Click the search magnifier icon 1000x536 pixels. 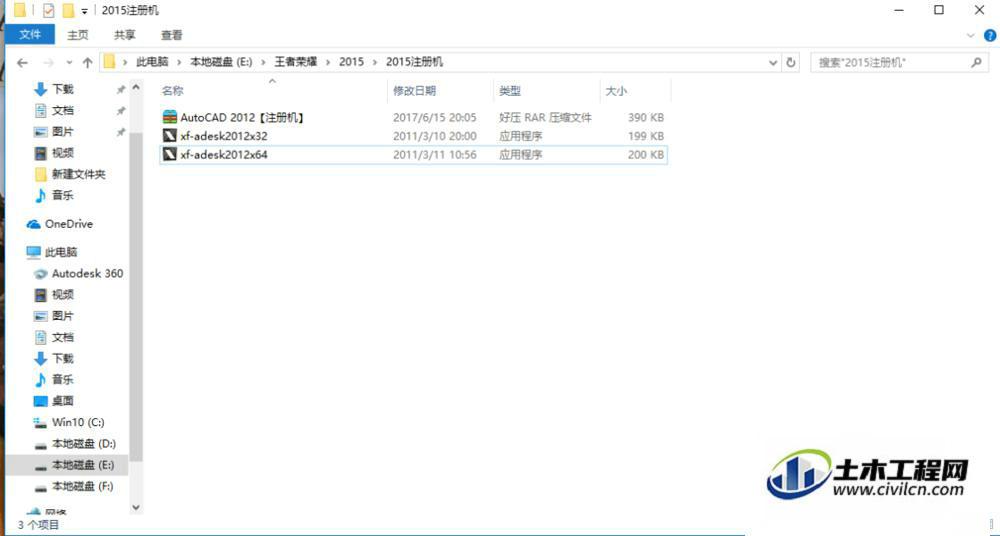976,62
